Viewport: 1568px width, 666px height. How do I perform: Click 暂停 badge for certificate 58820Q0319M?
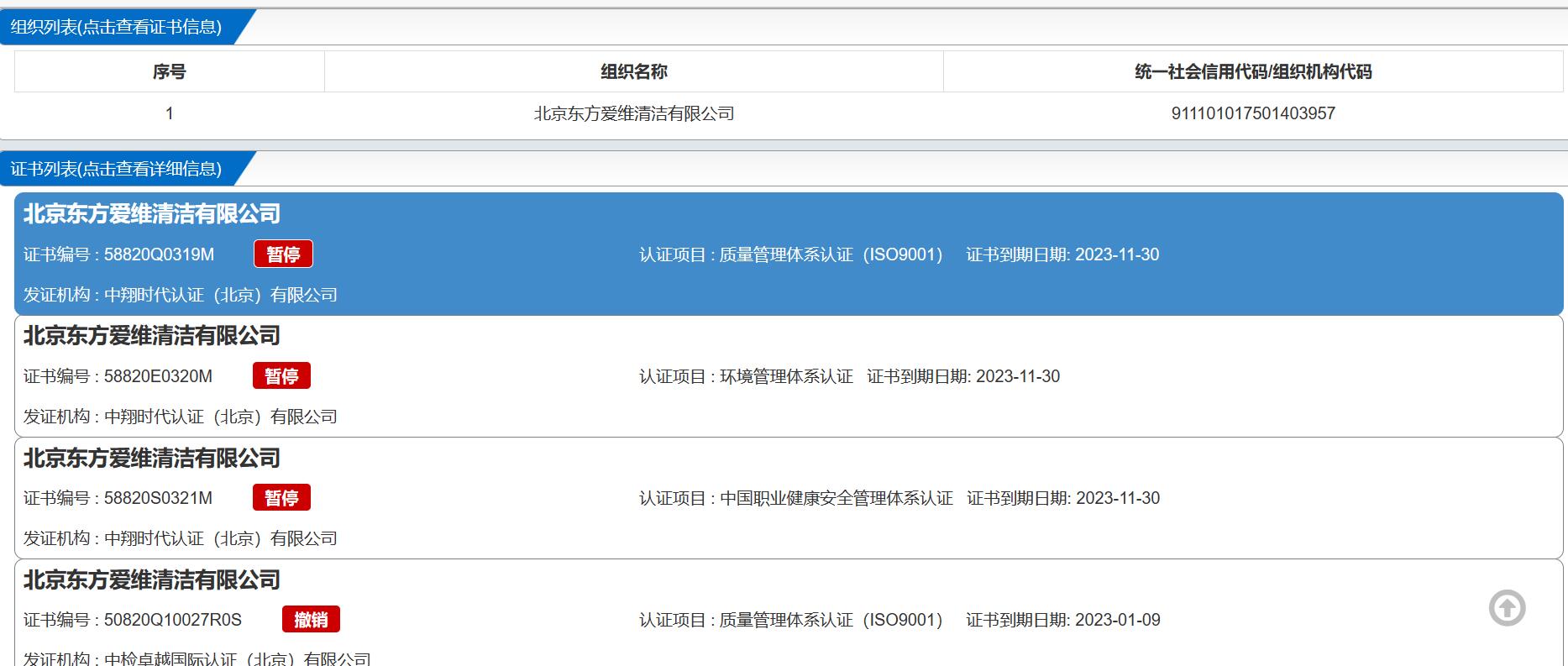pos(284,254)
